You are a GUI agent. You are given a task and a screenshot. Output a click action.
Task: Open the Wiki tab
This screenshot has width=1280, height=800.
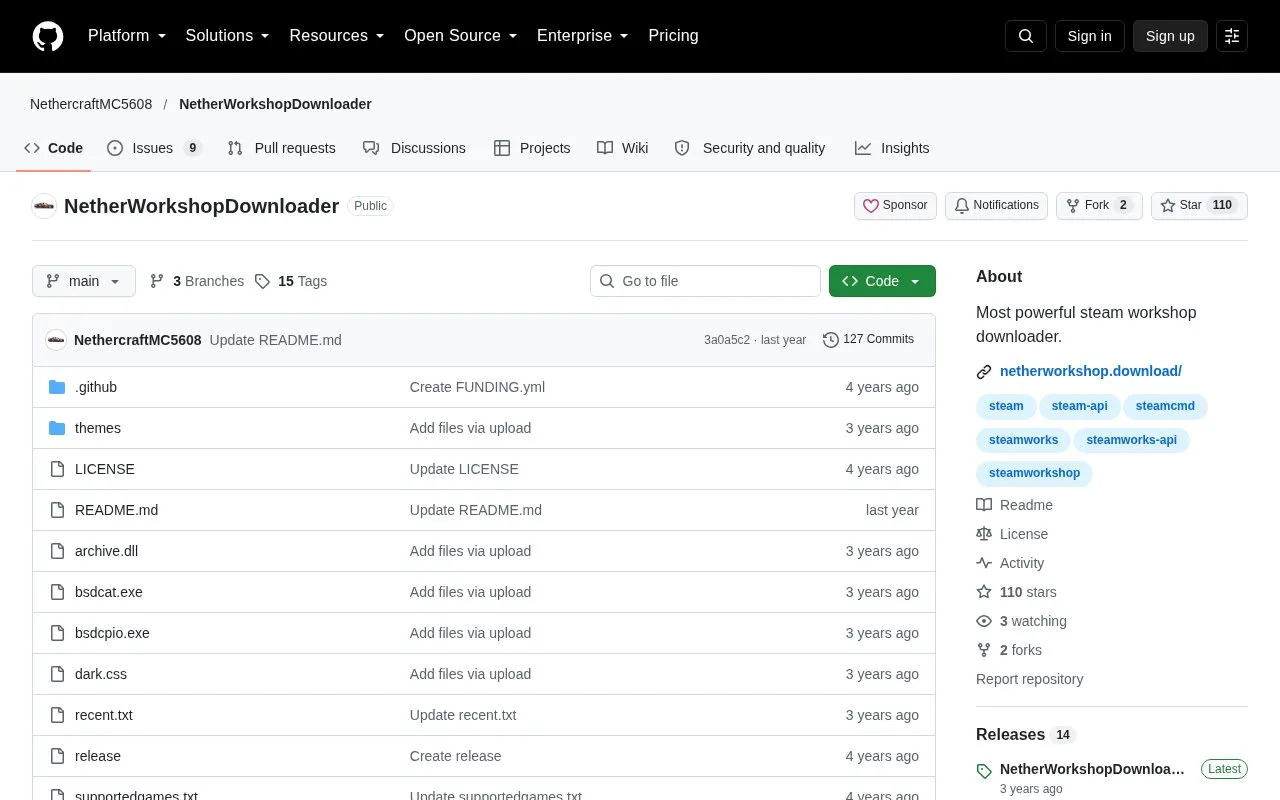click(623, 148)
